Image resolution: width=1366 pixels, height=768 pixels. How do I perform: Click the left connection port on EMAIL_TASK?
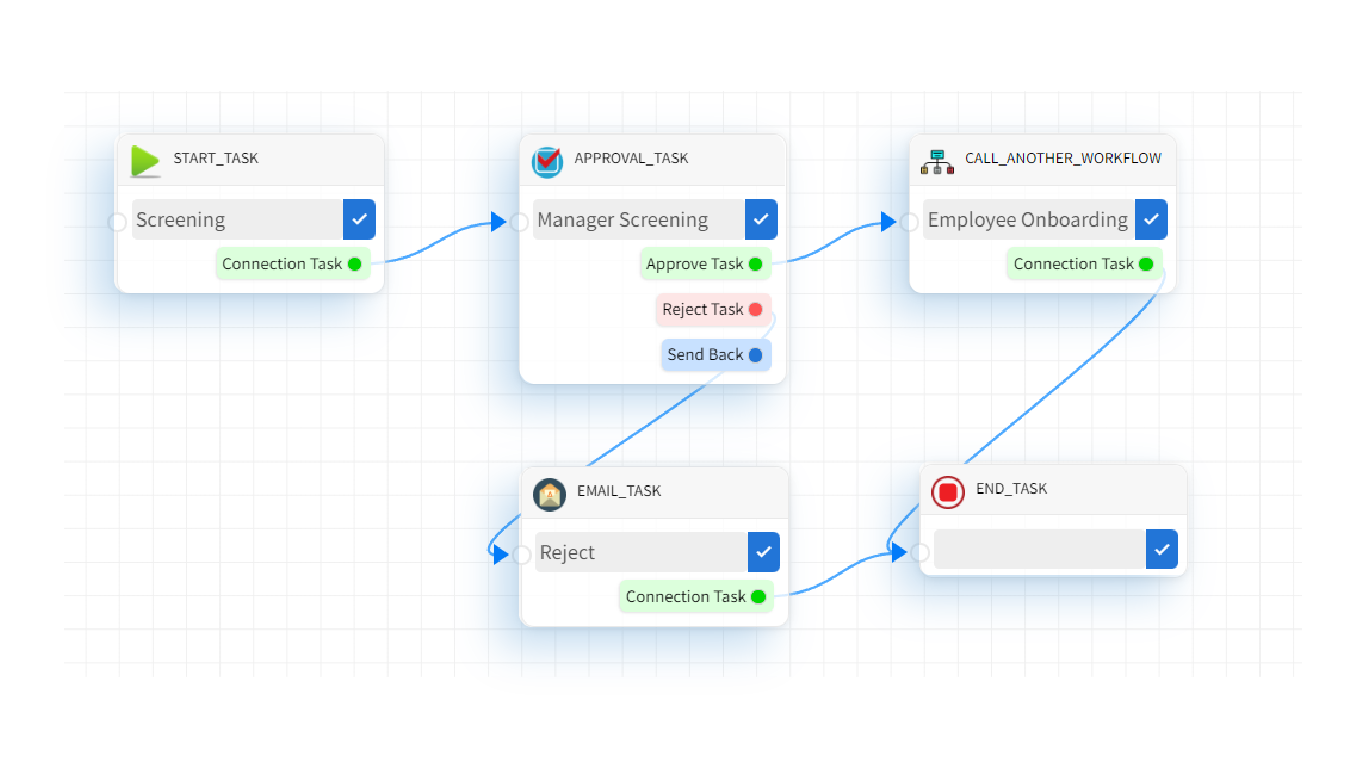pos(520,552)
